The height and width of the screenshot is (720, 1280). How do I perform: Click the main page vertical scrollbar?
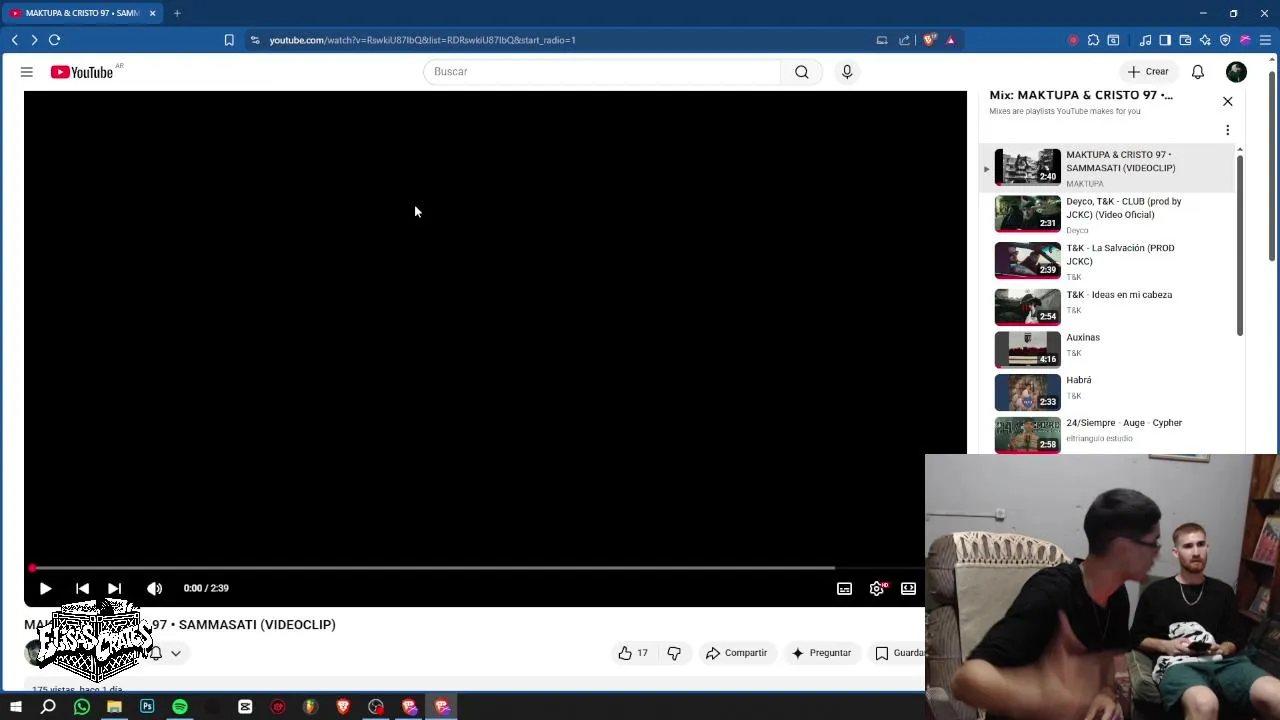(x=1272, y=165)
